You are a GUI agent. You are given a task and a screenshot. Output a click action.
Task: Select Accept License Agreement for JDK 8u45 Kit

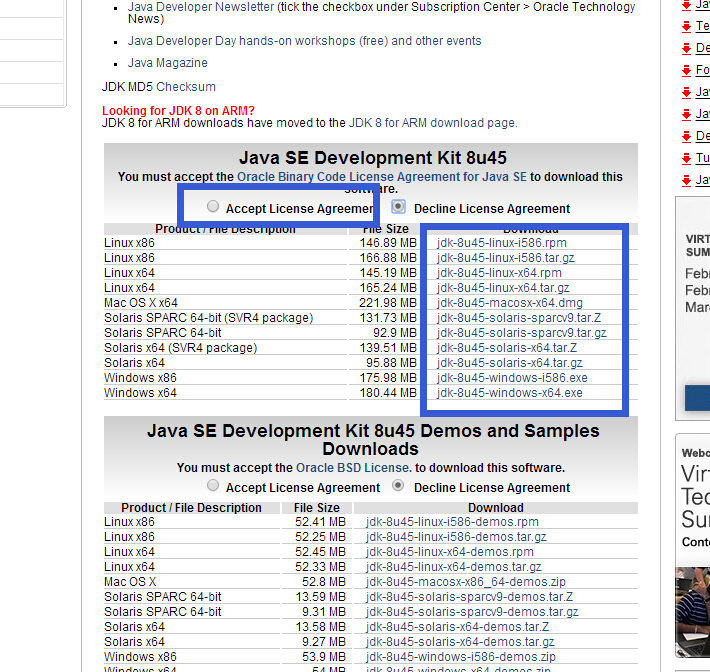click(x=213, y=206)
